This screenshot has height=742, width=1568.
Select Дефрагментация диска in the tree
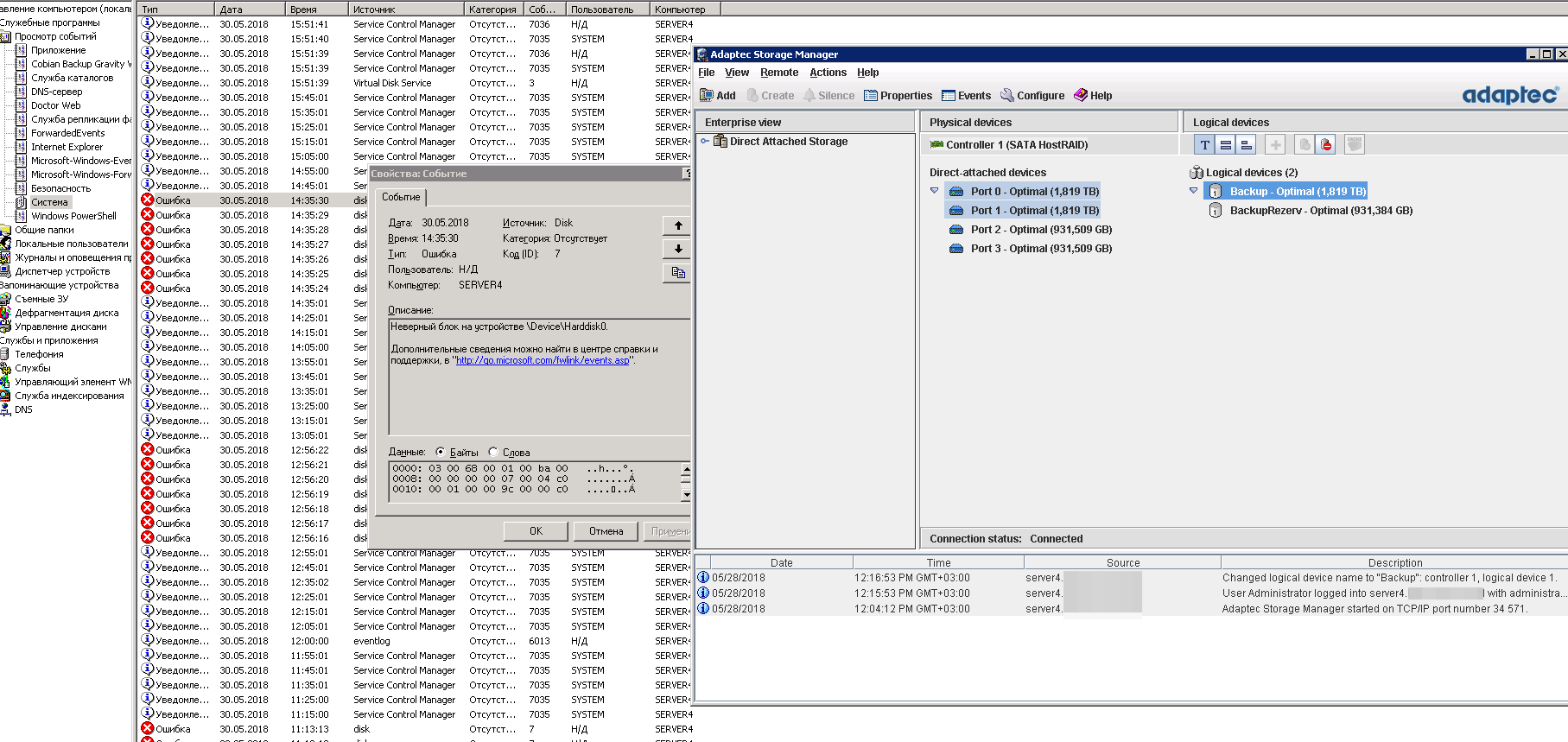(x=67, y=313)
